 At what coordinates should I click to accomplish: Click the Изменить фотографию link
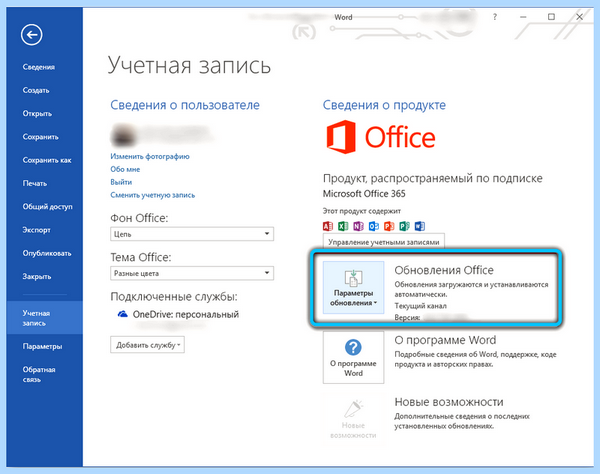tap(150, 156)
